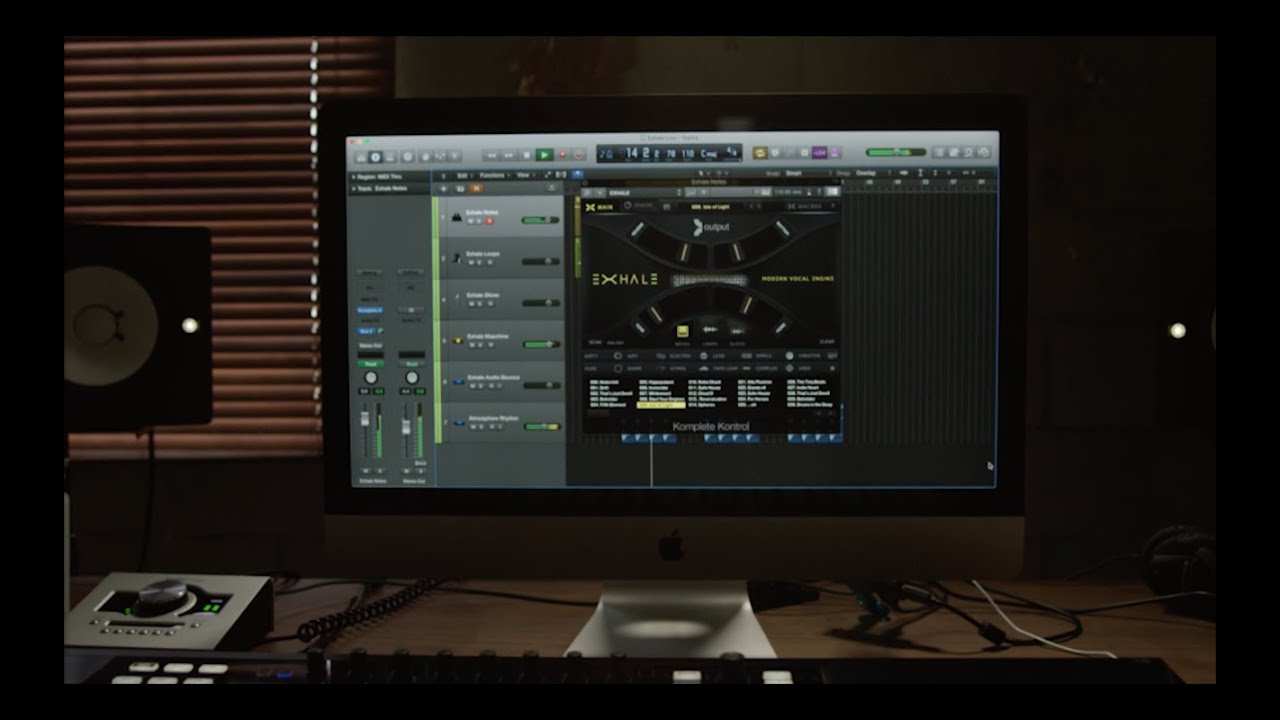
Task: Select the highlighted yellow preset in the list
Action: pos(660,406)
